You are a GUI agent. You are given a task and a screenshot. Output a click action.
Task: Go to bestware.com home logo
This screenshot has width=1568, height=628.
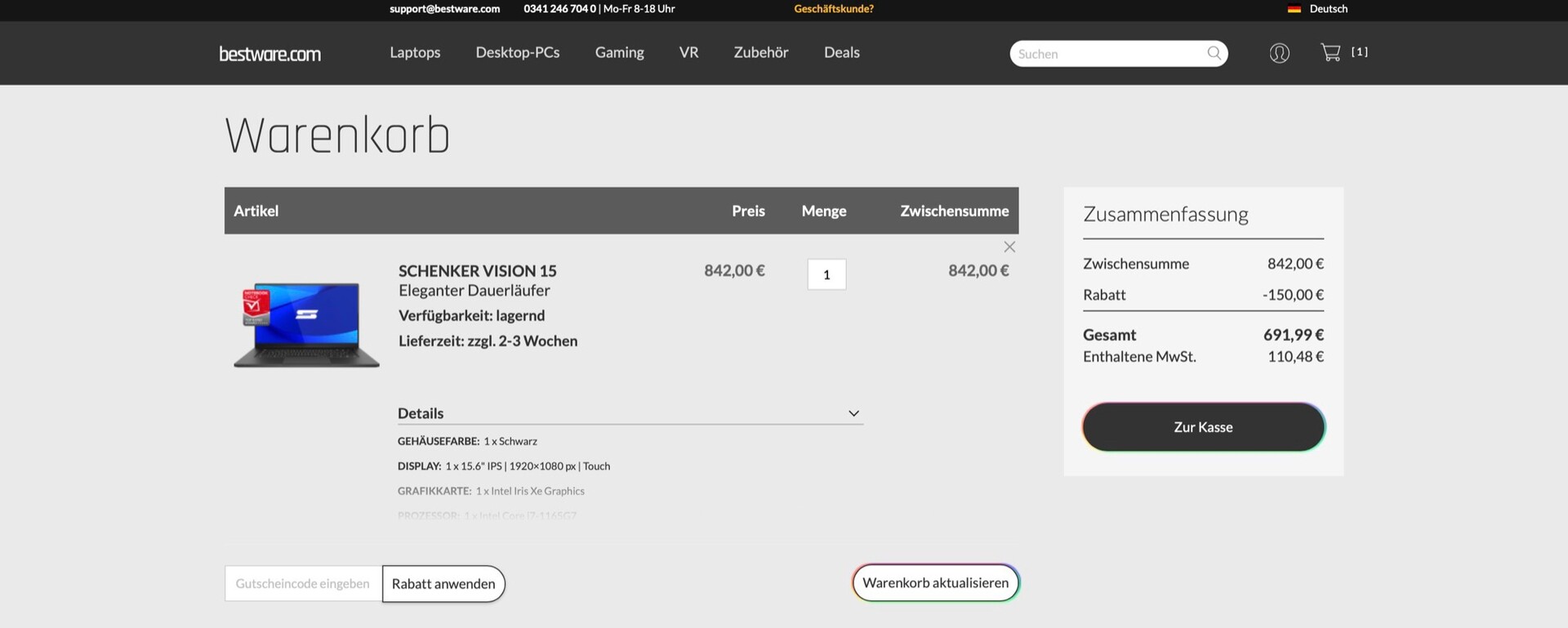pos(269,54)
